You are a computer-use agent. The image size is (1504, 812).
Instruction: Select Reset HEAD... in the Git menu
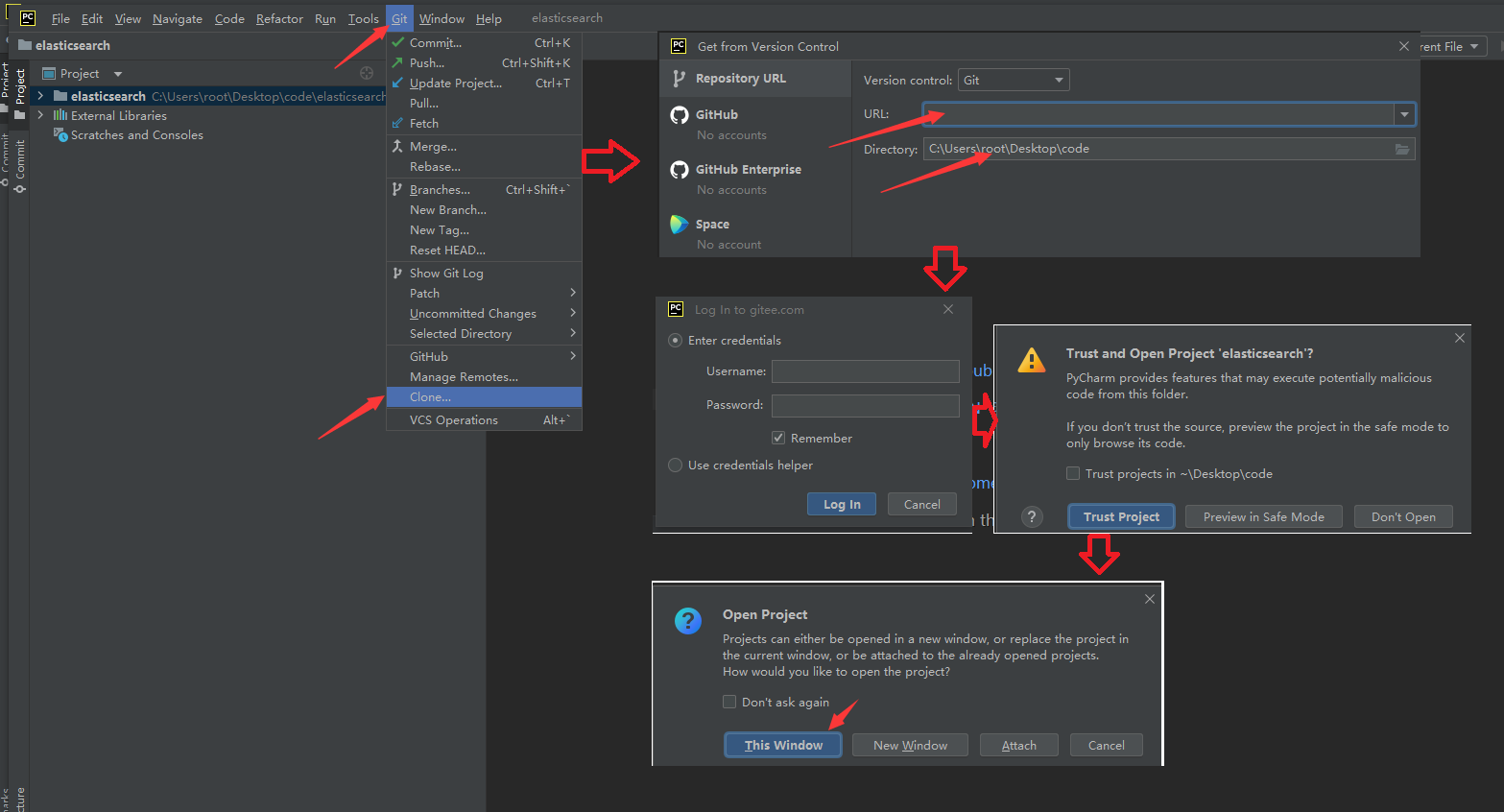pyautogui.click(x=484, y=250)
